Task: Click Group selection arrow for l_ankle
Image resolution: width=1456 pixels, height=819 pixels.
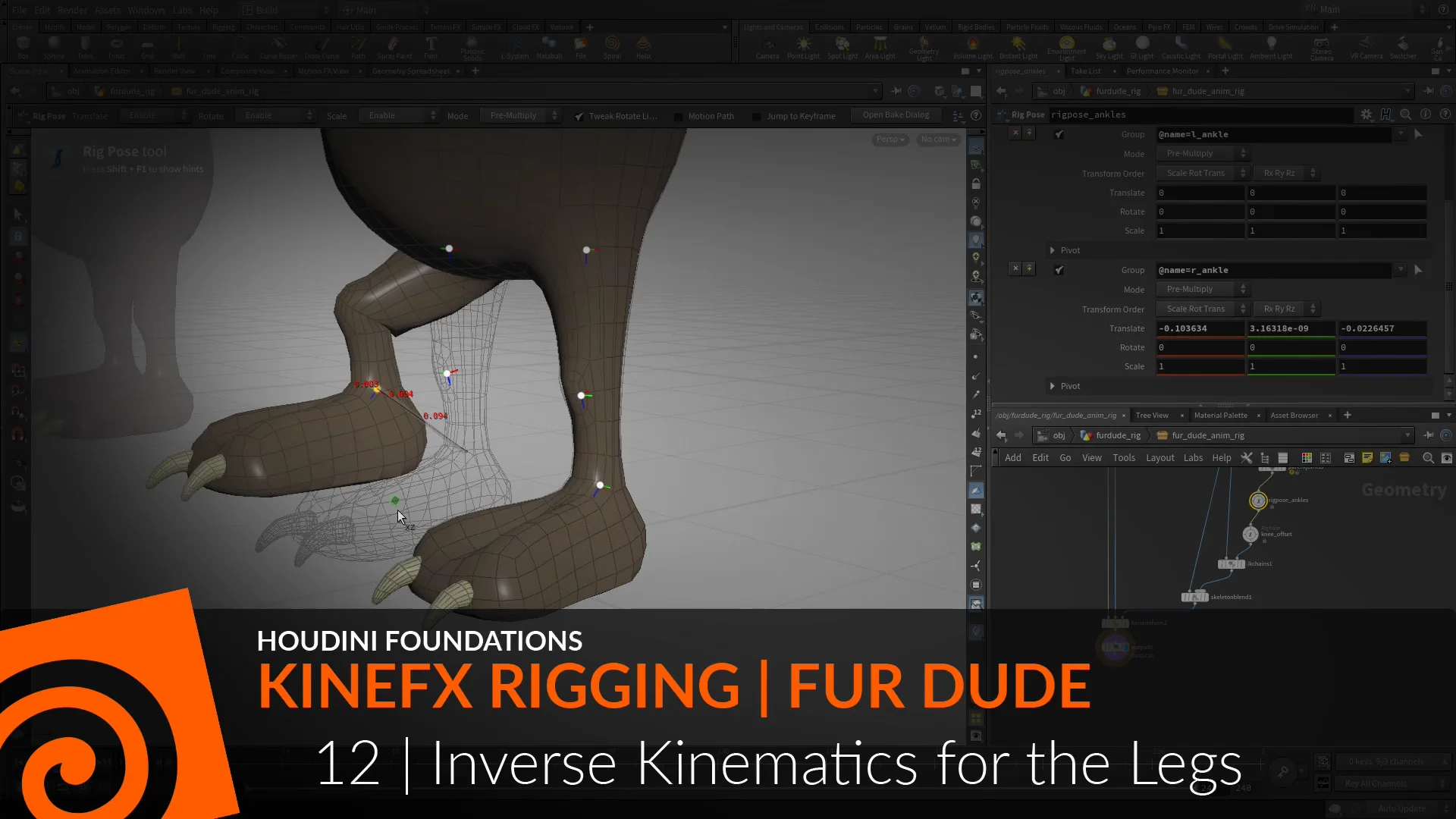Action: pyautogui.click(x=1418, y=134)
